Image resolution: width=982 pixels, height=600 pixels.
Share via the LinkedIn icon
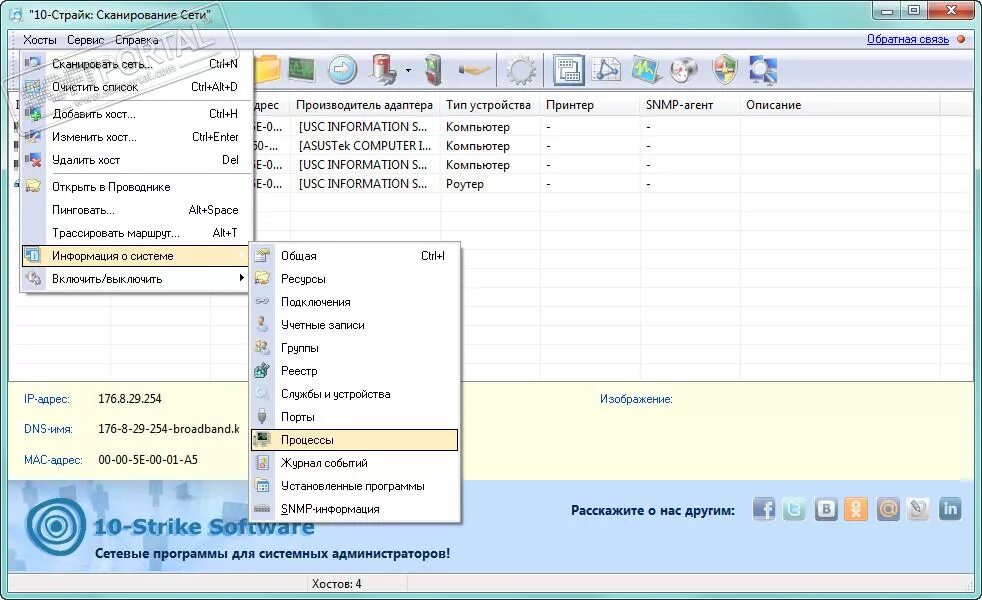tap(950, 509)
